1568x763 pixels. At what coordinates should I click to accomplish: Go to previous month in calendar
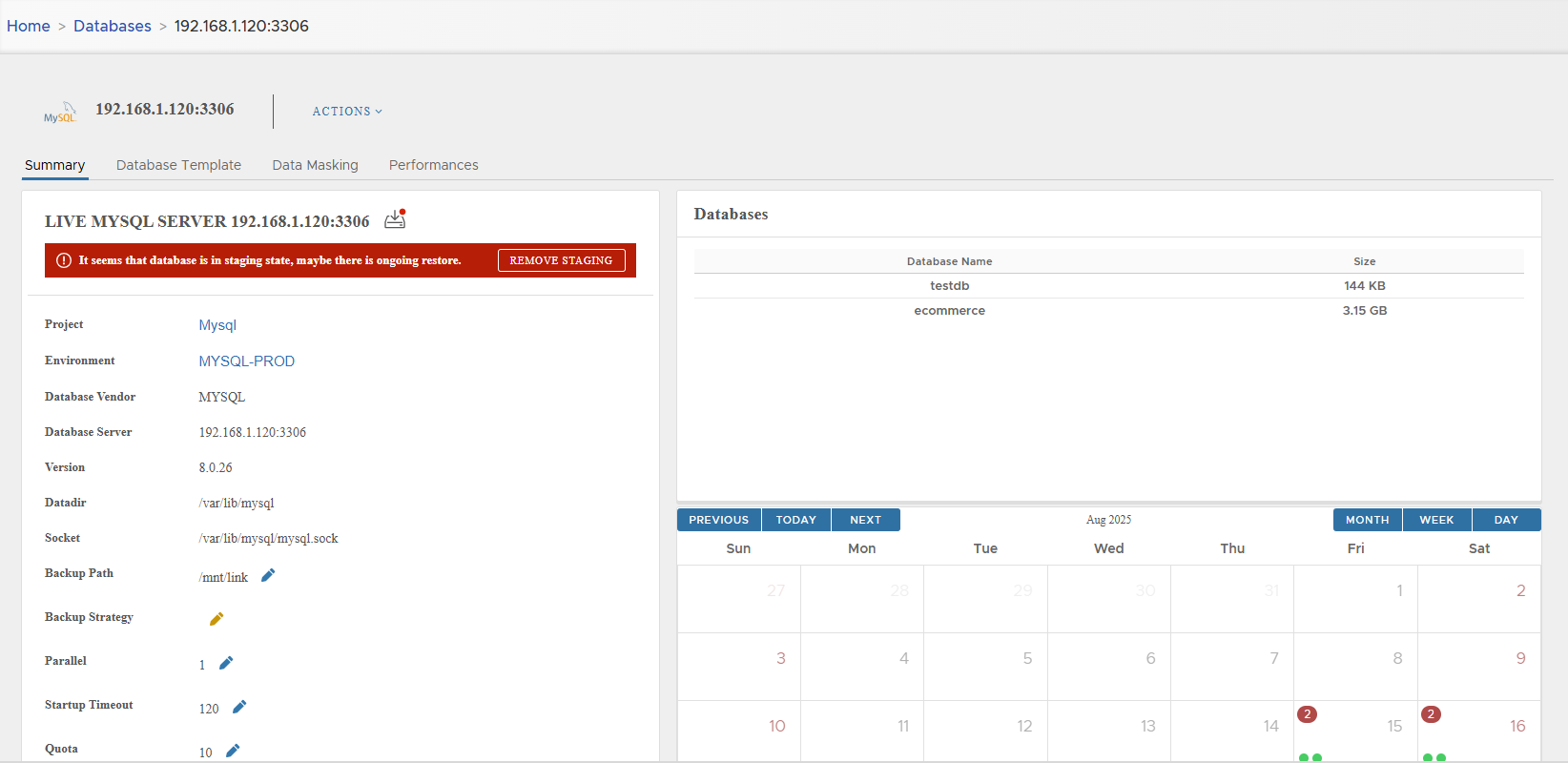(718, 520)
